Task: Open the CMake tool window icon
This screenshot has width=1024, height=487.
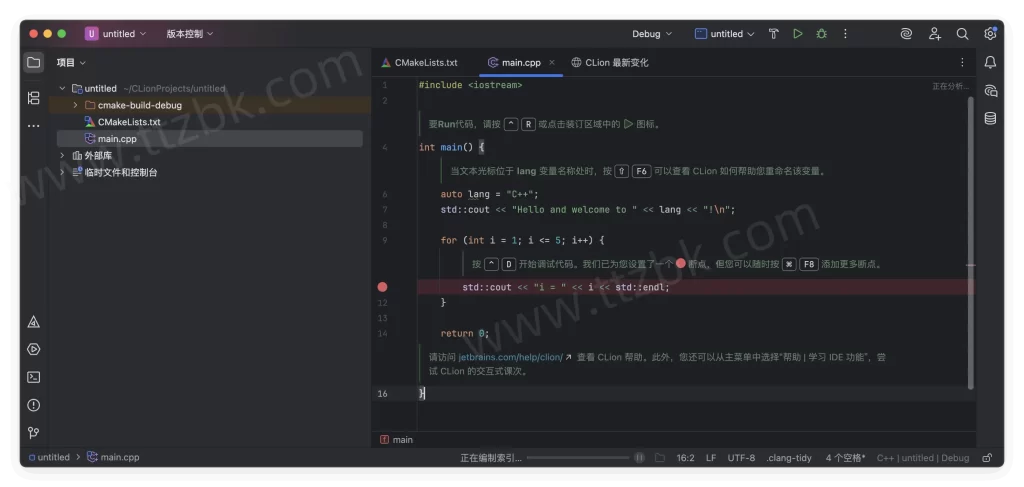Action: click(x=34, y=322)
